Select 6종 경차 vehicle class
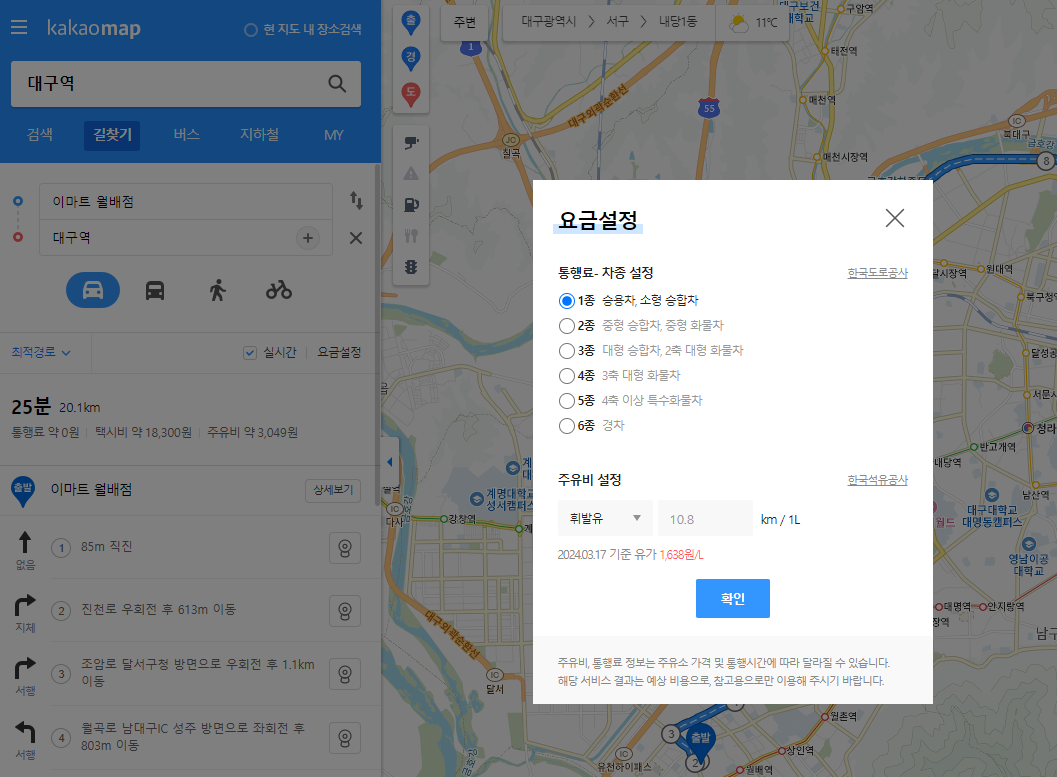 (566, 426)
